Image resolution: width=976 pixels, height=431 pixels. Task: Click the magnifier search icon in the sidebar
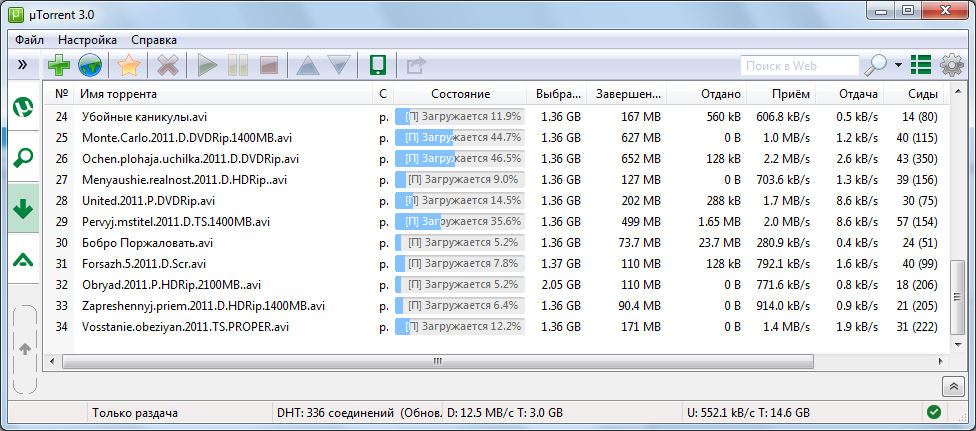[22, 156]
